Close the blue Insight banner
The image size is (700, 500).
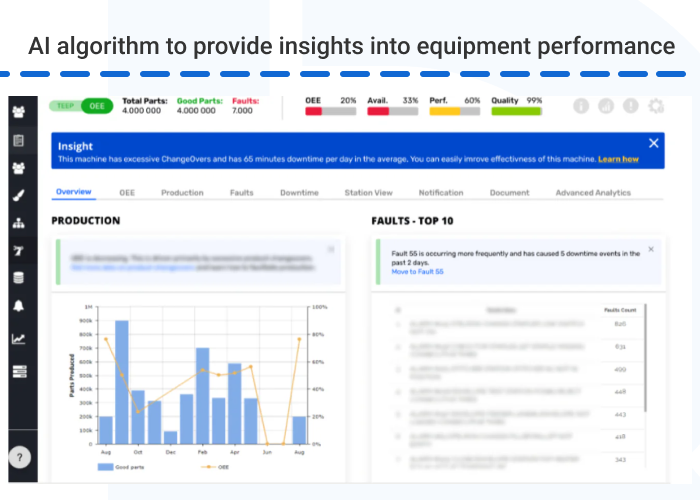(x=654, y=143)
